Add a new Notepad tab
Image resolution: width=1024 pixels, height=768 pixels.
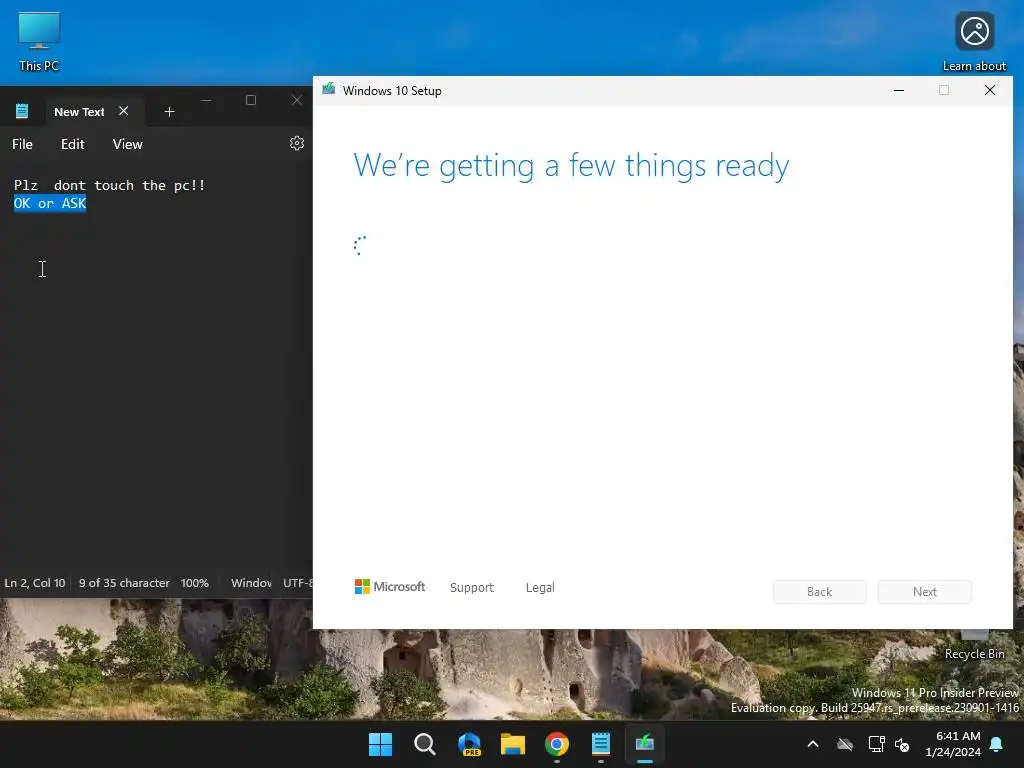coord(169,112)
